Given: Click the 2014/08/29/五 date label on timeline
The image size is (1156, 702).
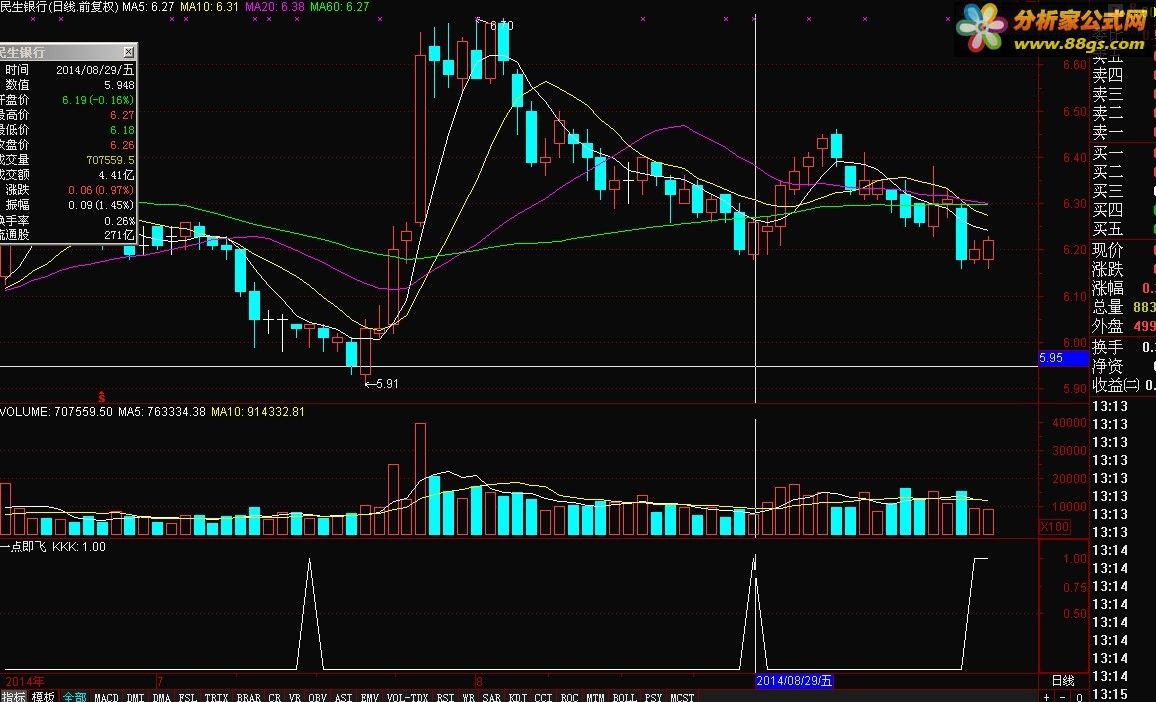Looking at the screenshot, I should (x=794, y=680).
